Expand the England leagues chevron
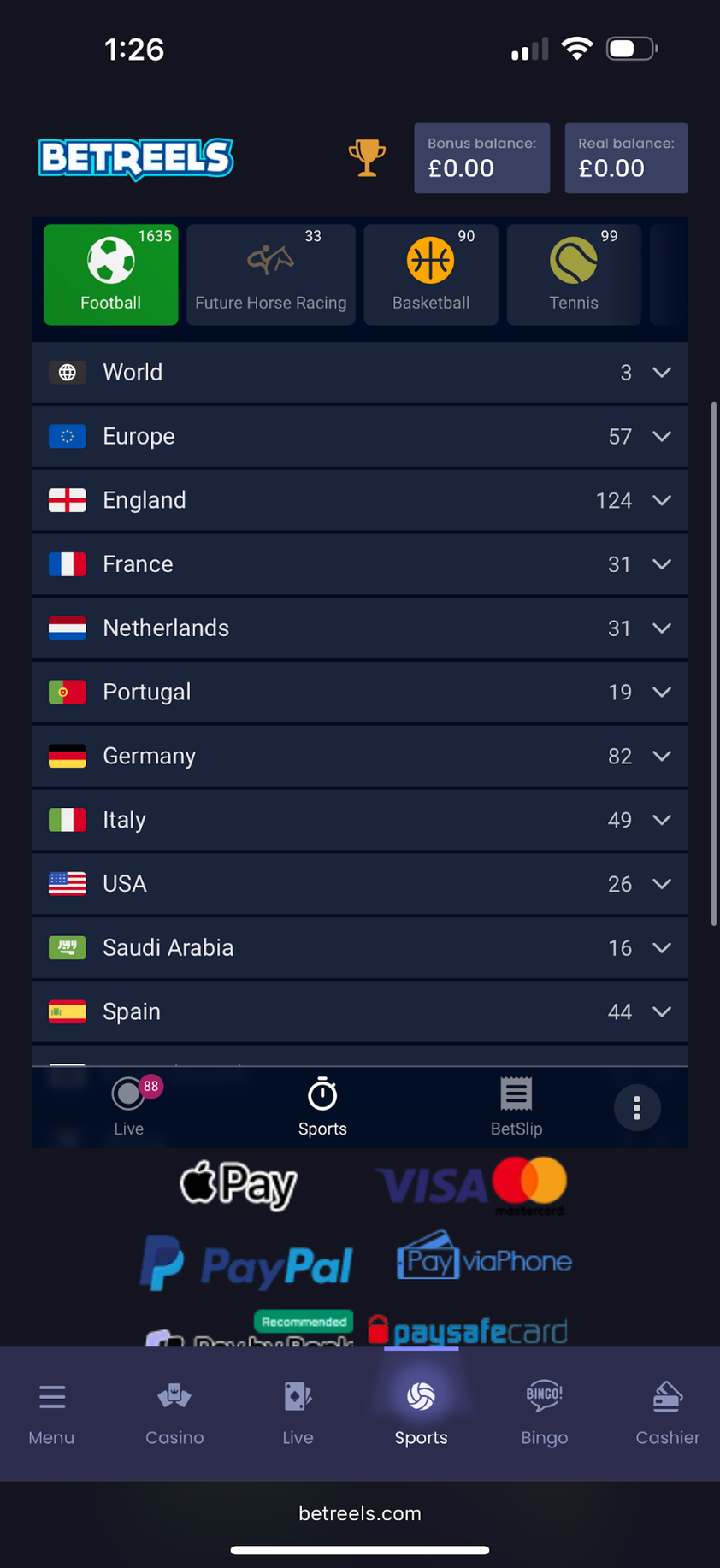This screenshot has height=1568, width=720. tap(662, 500)
